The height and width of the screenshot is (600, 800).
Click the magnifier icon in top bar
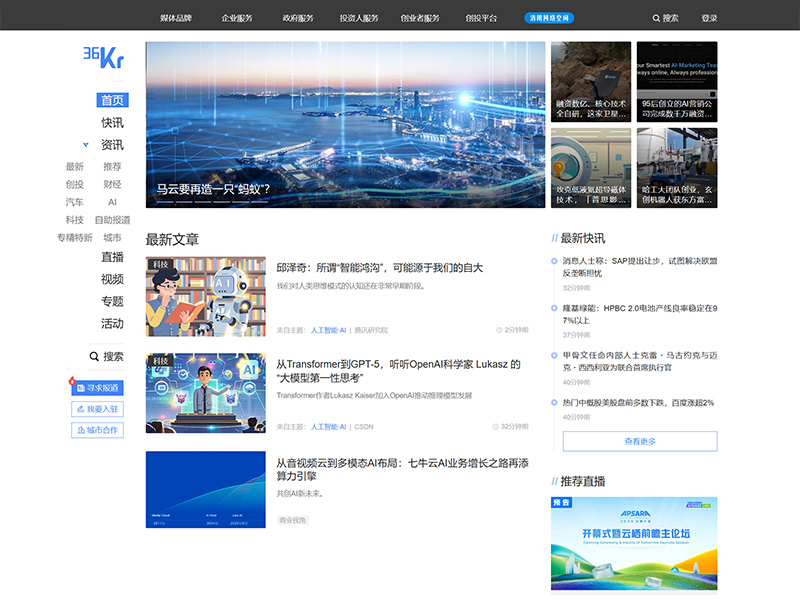click(x=656, y=18)
